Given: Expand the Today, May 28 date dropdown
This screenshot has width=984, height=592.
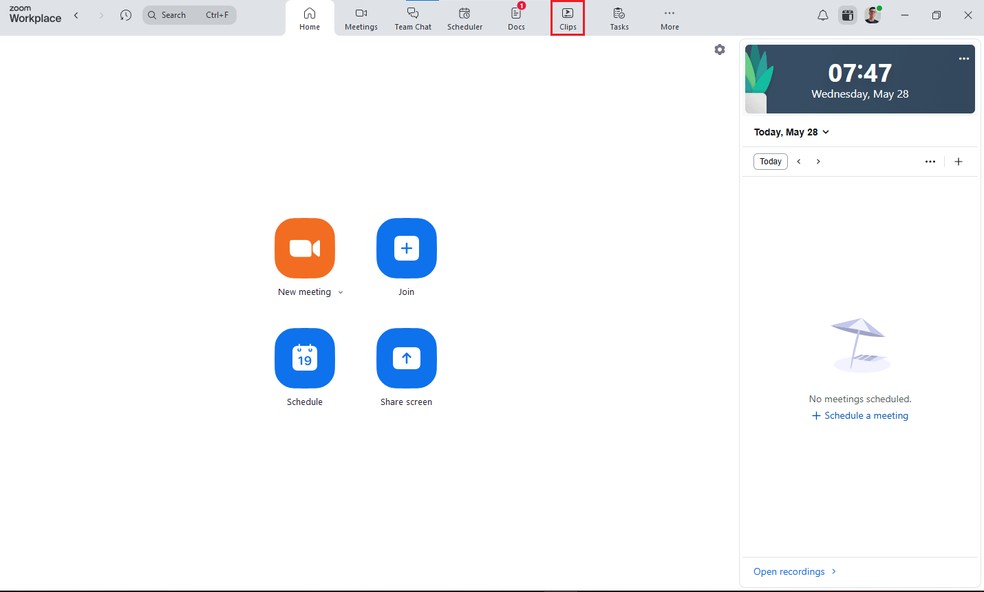Looking at the screenshot, I should [x=825, y=132].
